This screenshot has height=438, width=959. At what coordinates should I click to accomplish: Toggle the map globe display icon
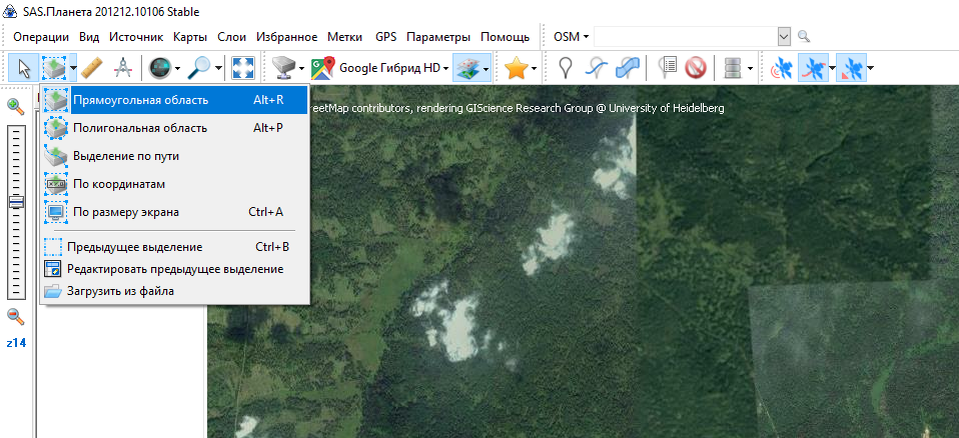click(160, 68)
